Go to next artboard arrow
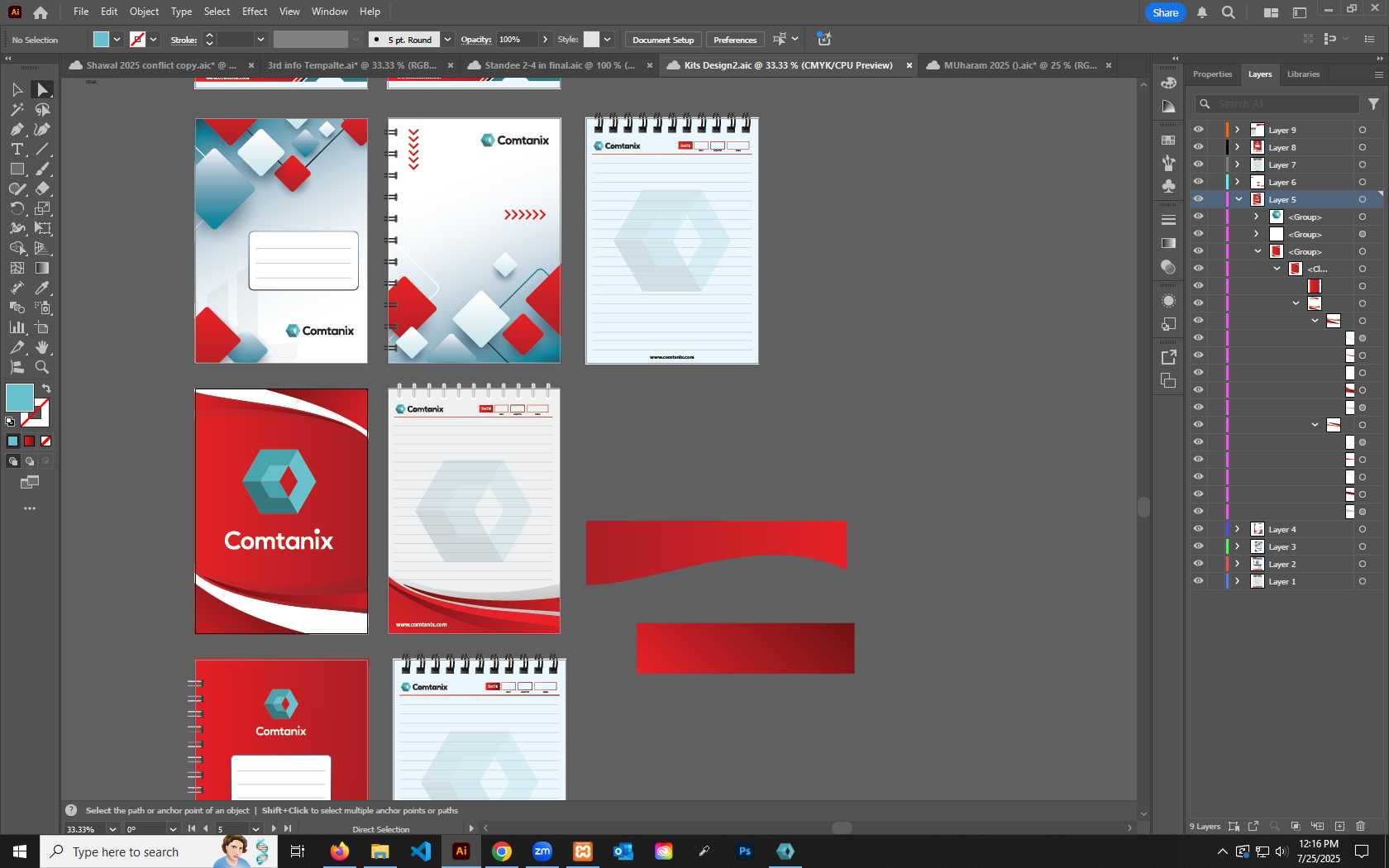1389x868 pixels. pos(274,829)
